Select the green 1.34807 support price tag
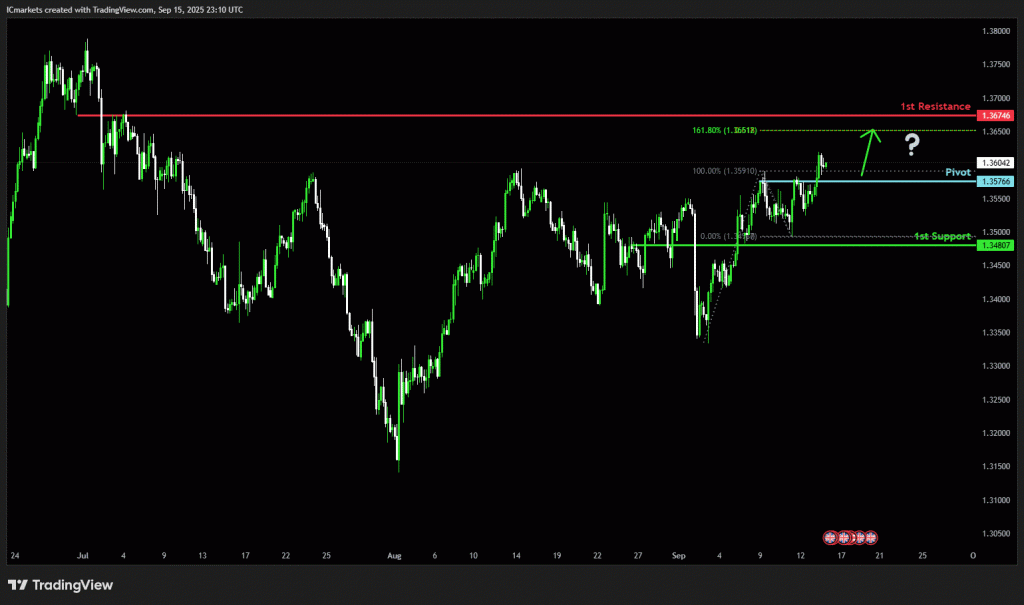 pos(995,246)
